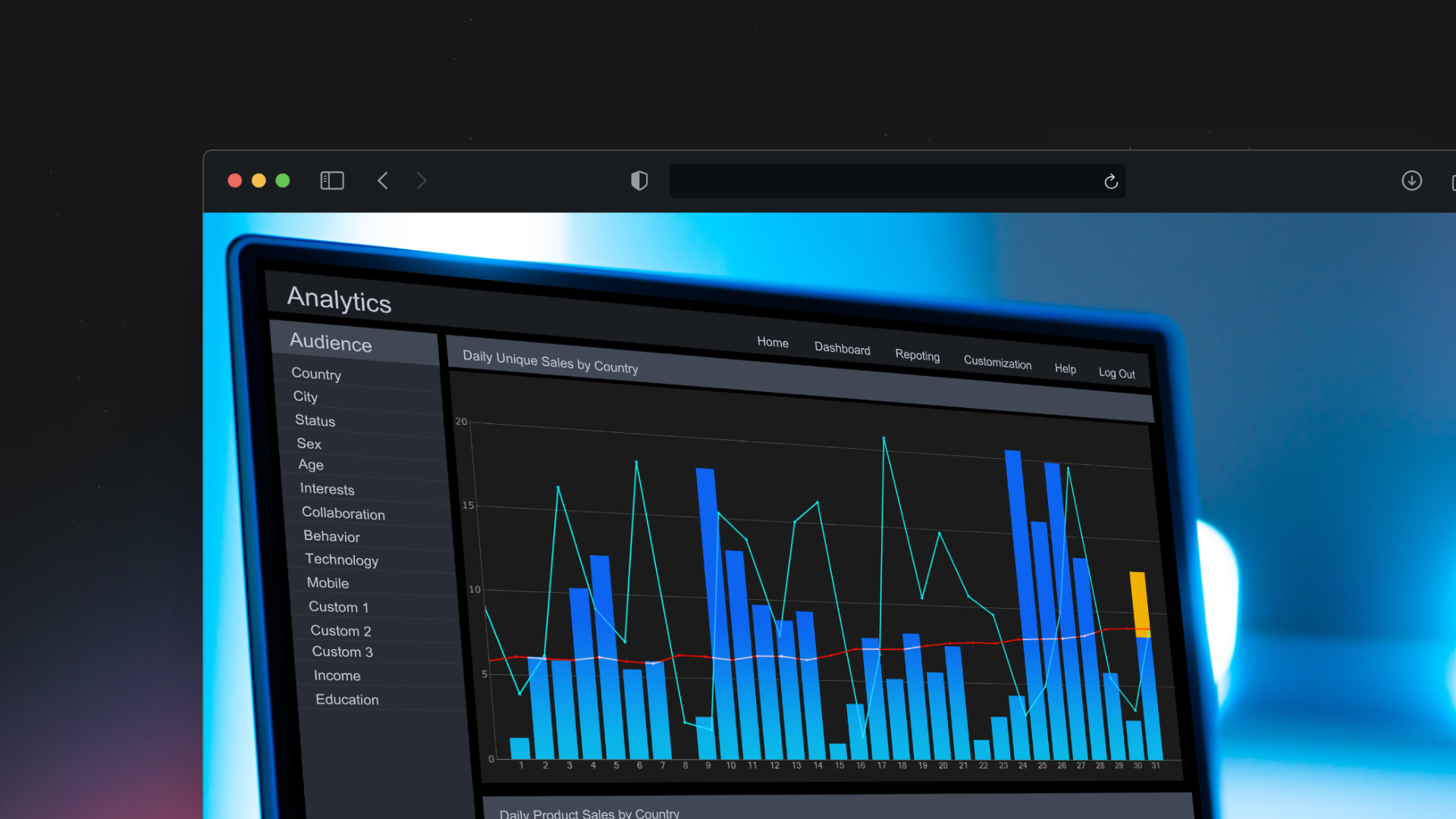Toggle the browser sidebar panel icon
The image size is (1456, 819).
pyautogui.click(x=332, y=180)
